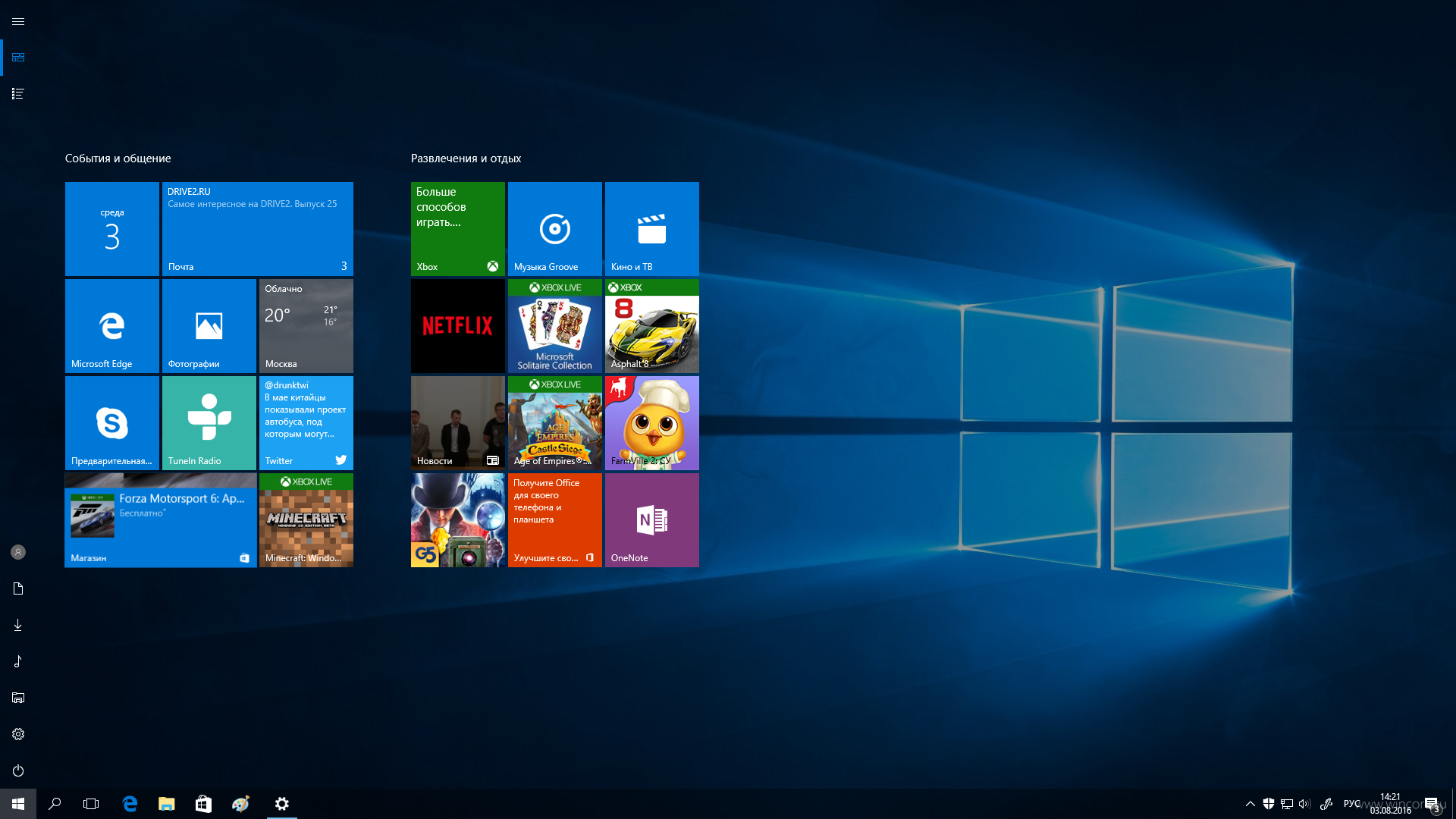Select the Развлечения и отдых group header
1456x819 pixels.
[466, 158]
